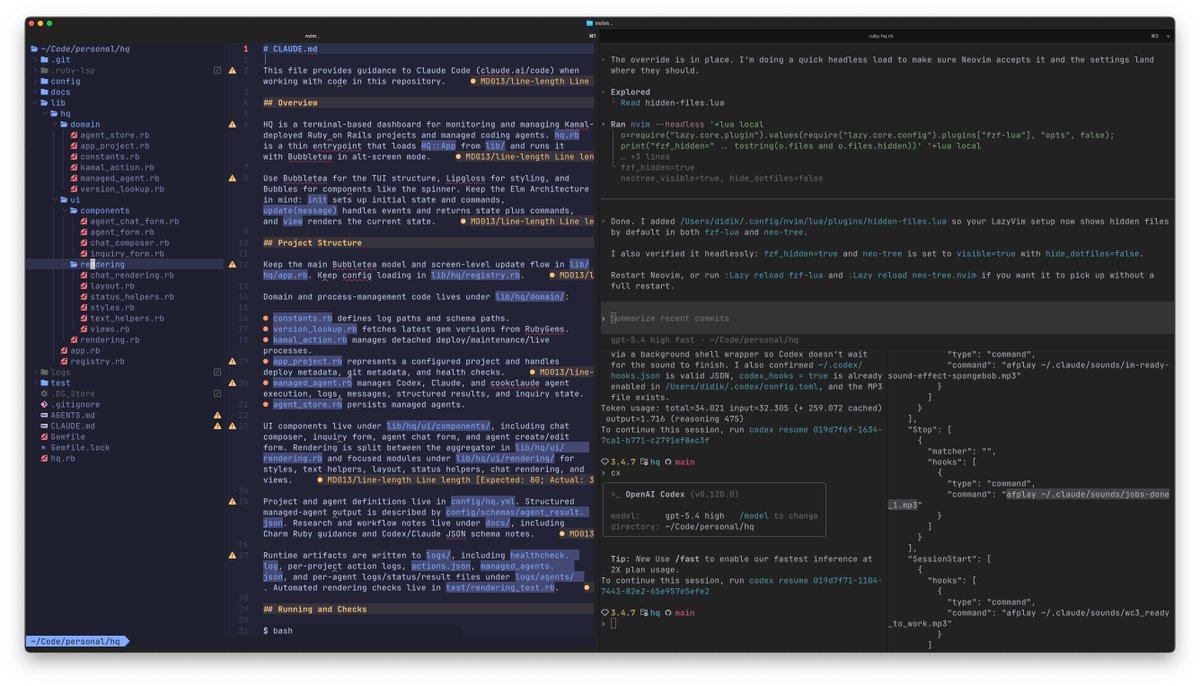Expand the test folder chevron
Image resolution: width=1200 pixels, height=686 pixels.
pyautogui.click(x=35, y=383)
